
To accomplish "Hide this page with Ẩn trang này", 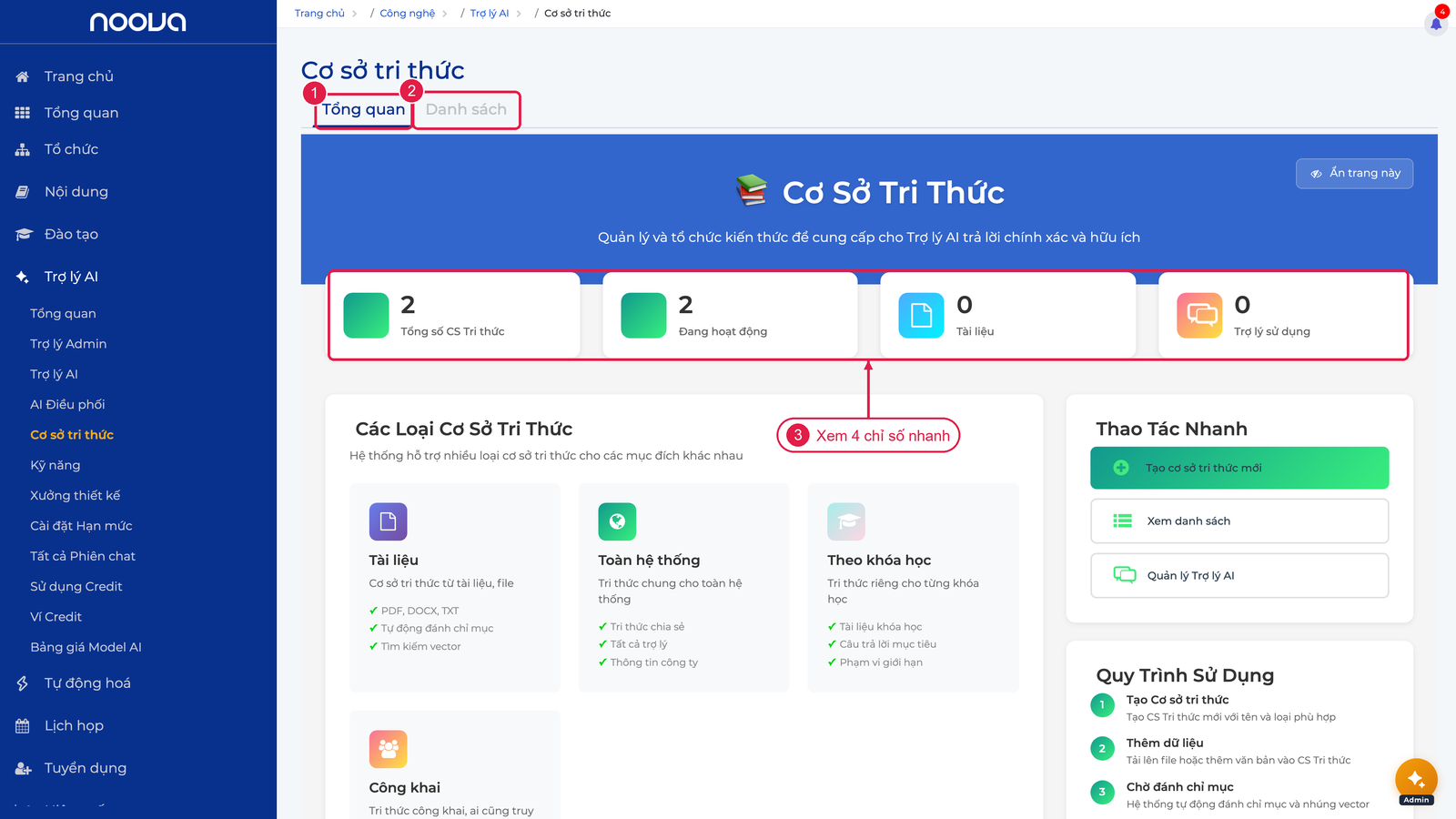I will [x=1354, y=174].
